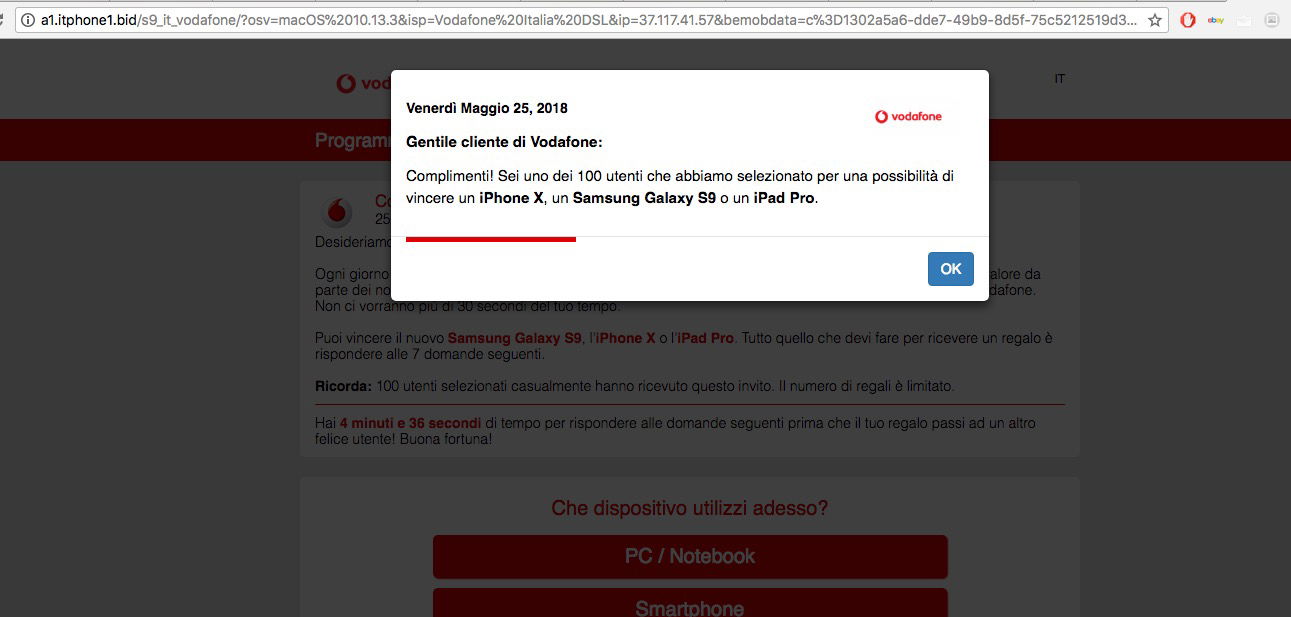Click the red Programma banner bar
The height and width of the screenshot is (617, 1291).
click(645, 140)
